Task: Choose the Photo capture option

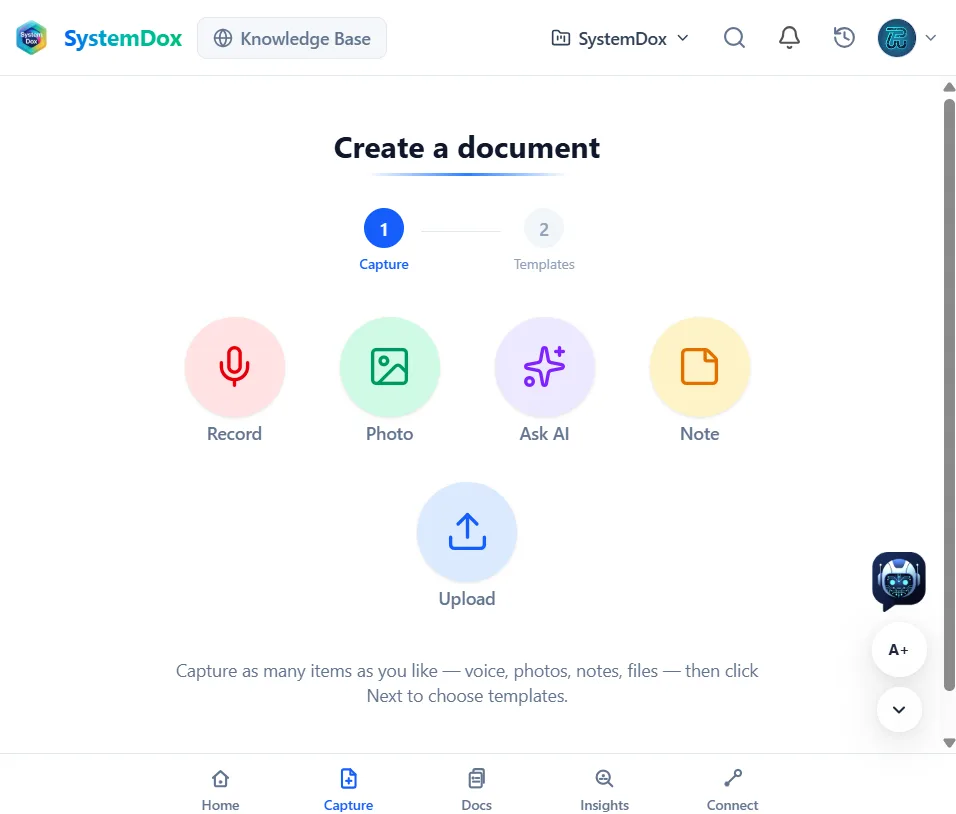Action: pos(390,367)
